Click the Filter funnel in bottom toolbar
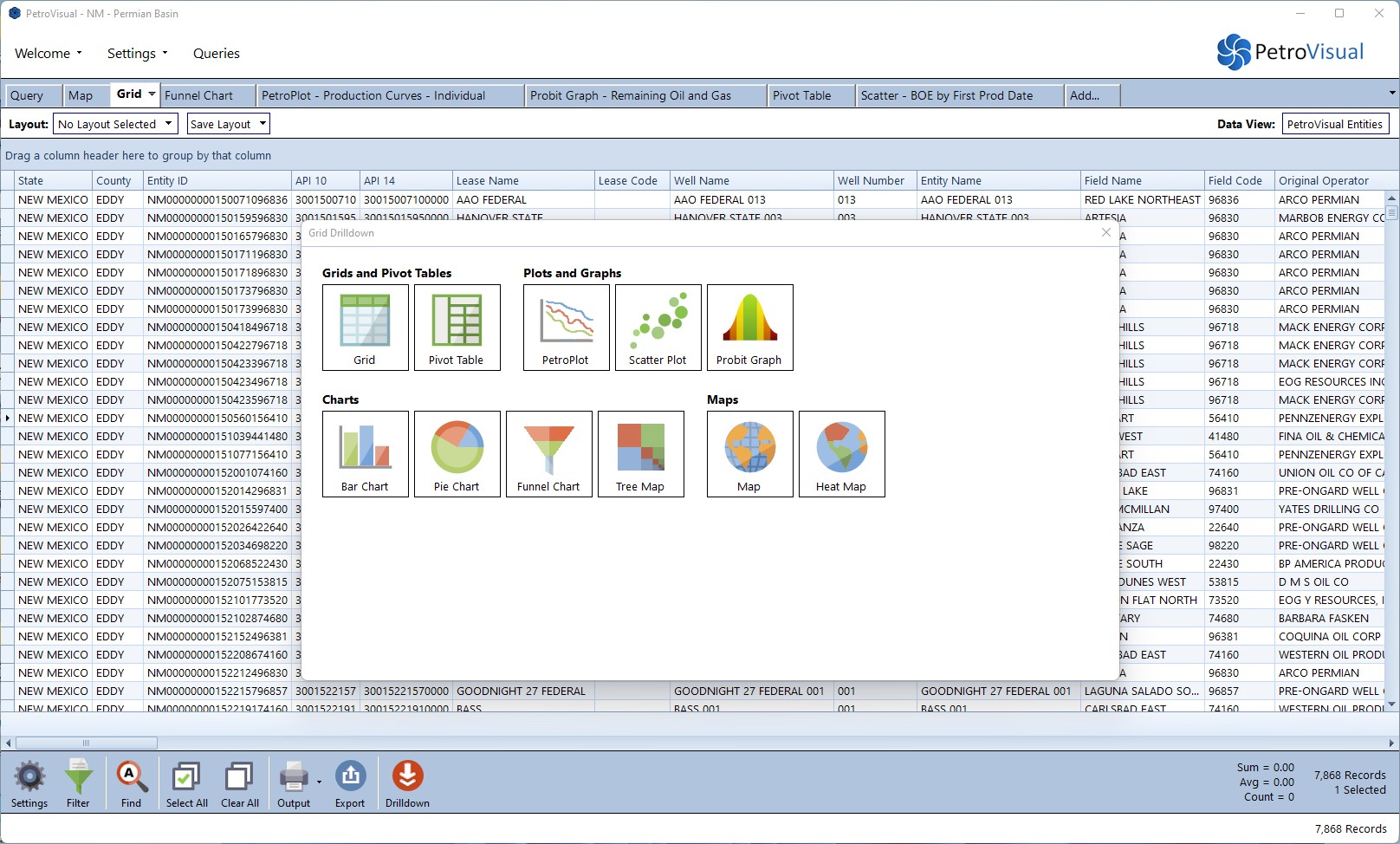 (x=78, y=782)
